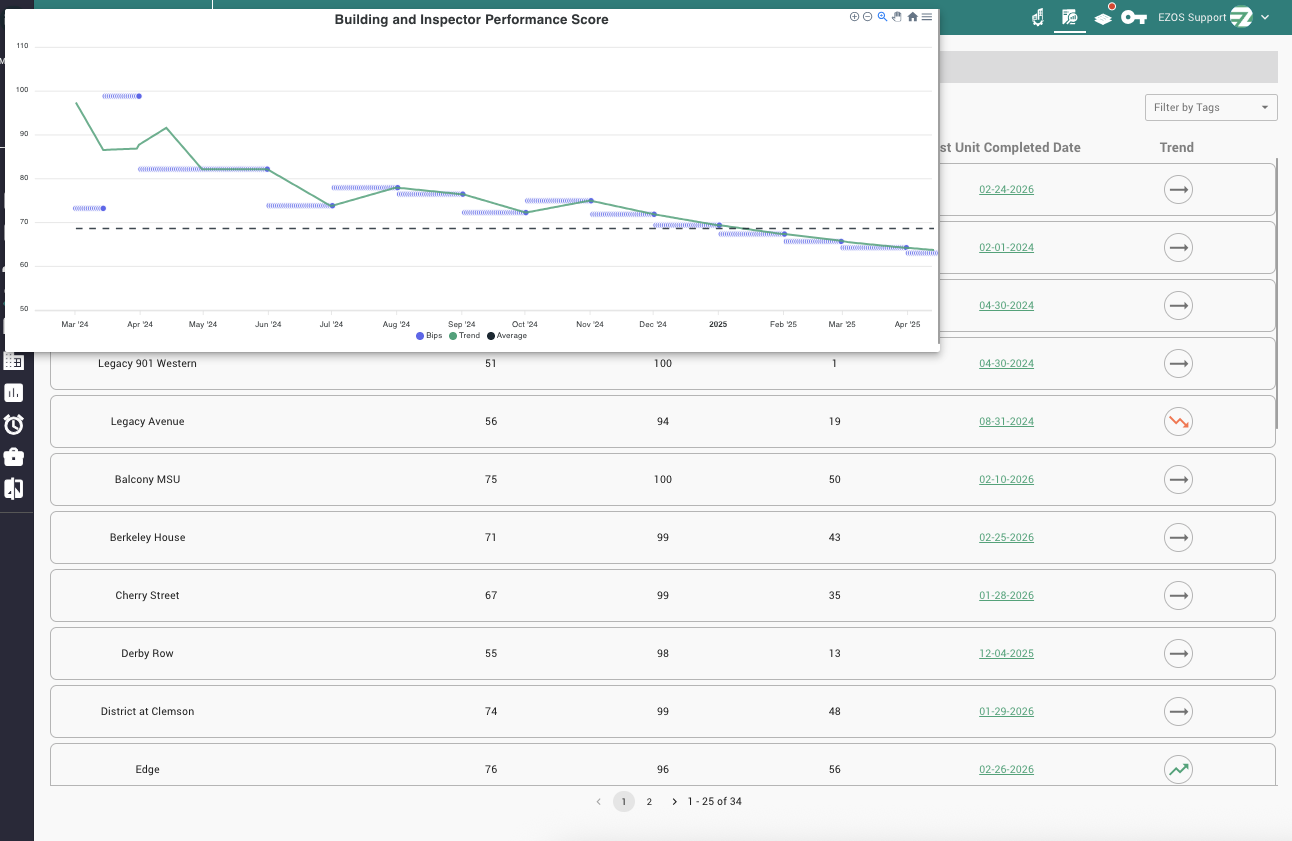1292x841 pixels.
Task: Click the key icon in header
Action: [1133, 17]
